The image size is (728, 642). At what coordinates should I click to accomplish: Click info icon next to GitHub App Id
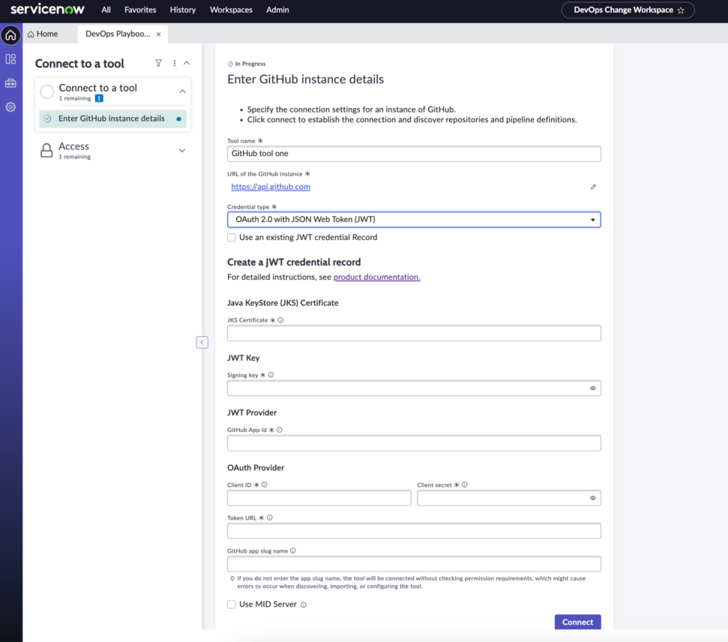[280, 430]
